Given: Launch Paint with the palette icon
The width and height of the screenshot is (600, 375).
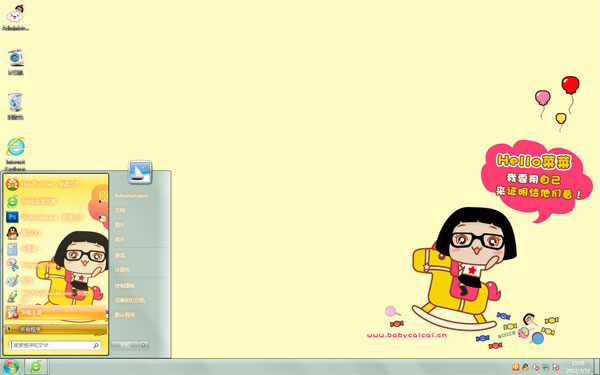Looking at the screenshot, I should pyautogui.click(x=56, y=280).
